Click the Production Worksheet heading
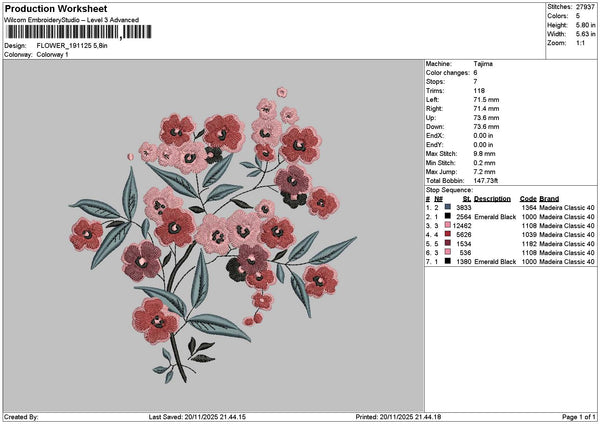The image size is (600, 424). [56, 8]
